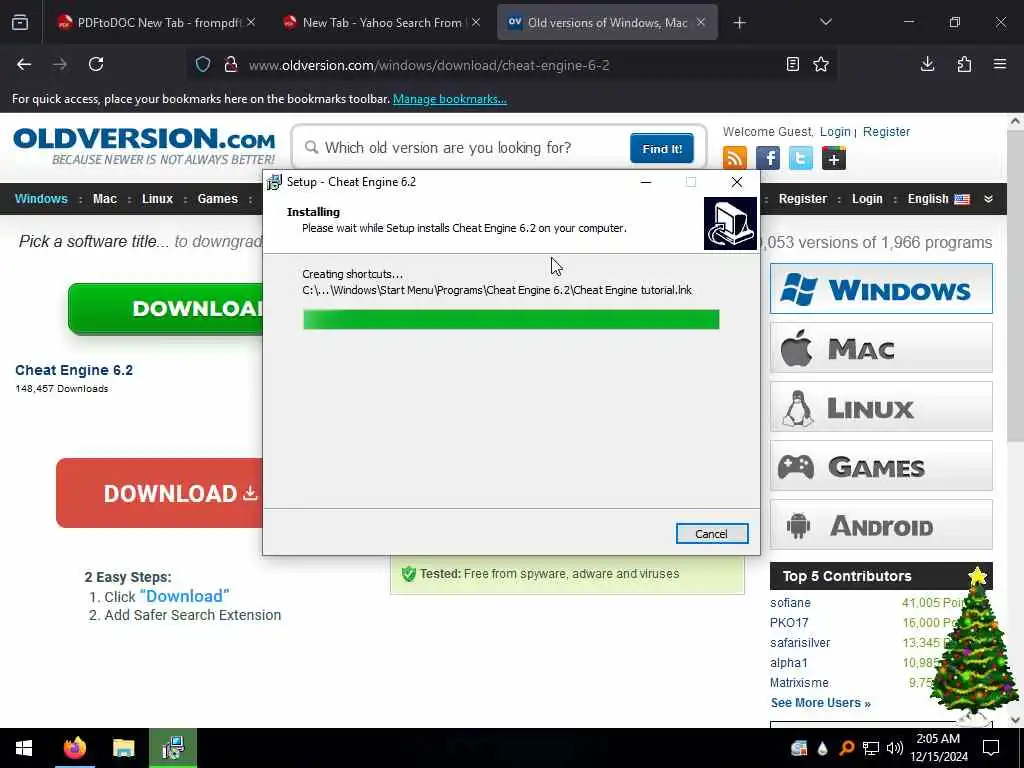Click the Register link near Welcome Guest

coord(886,131)
